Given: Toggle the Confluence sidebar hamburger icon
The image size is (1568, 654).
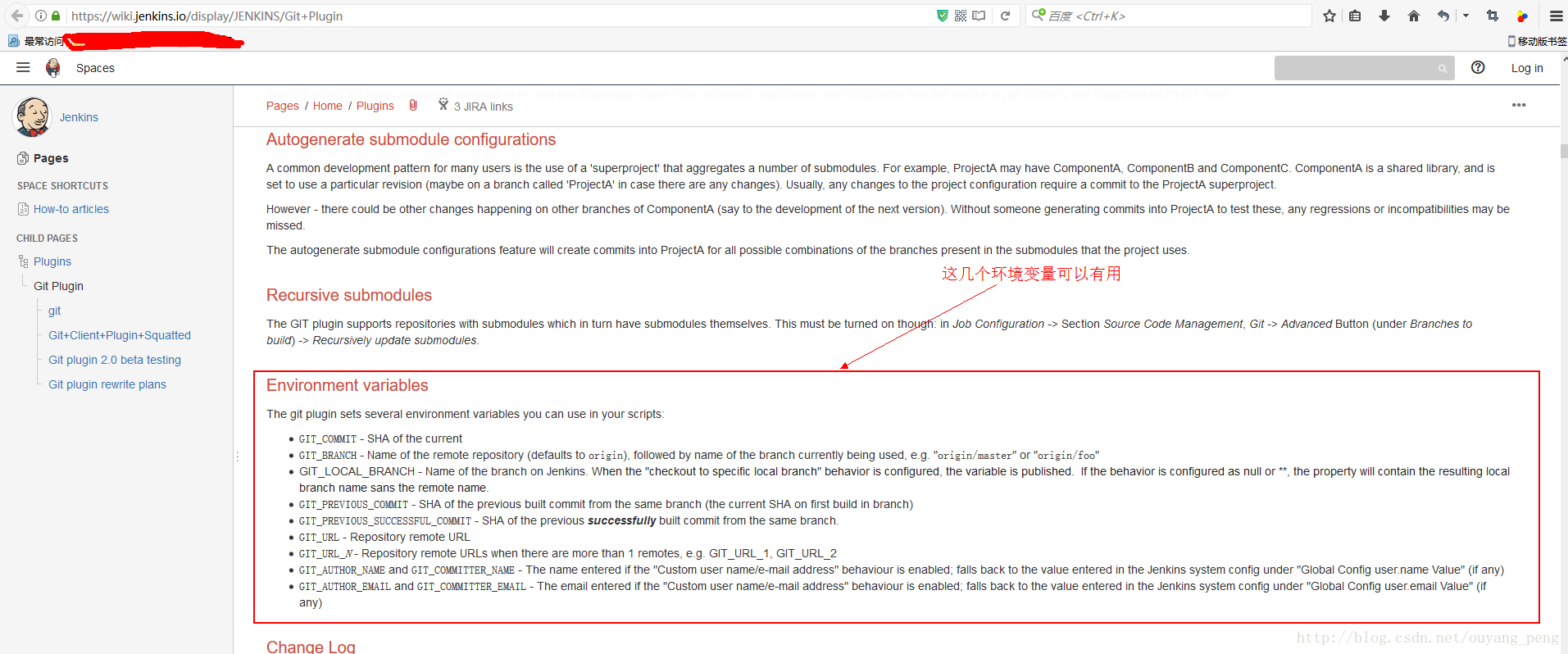Looking at the screenshot, I should point(23,68).
